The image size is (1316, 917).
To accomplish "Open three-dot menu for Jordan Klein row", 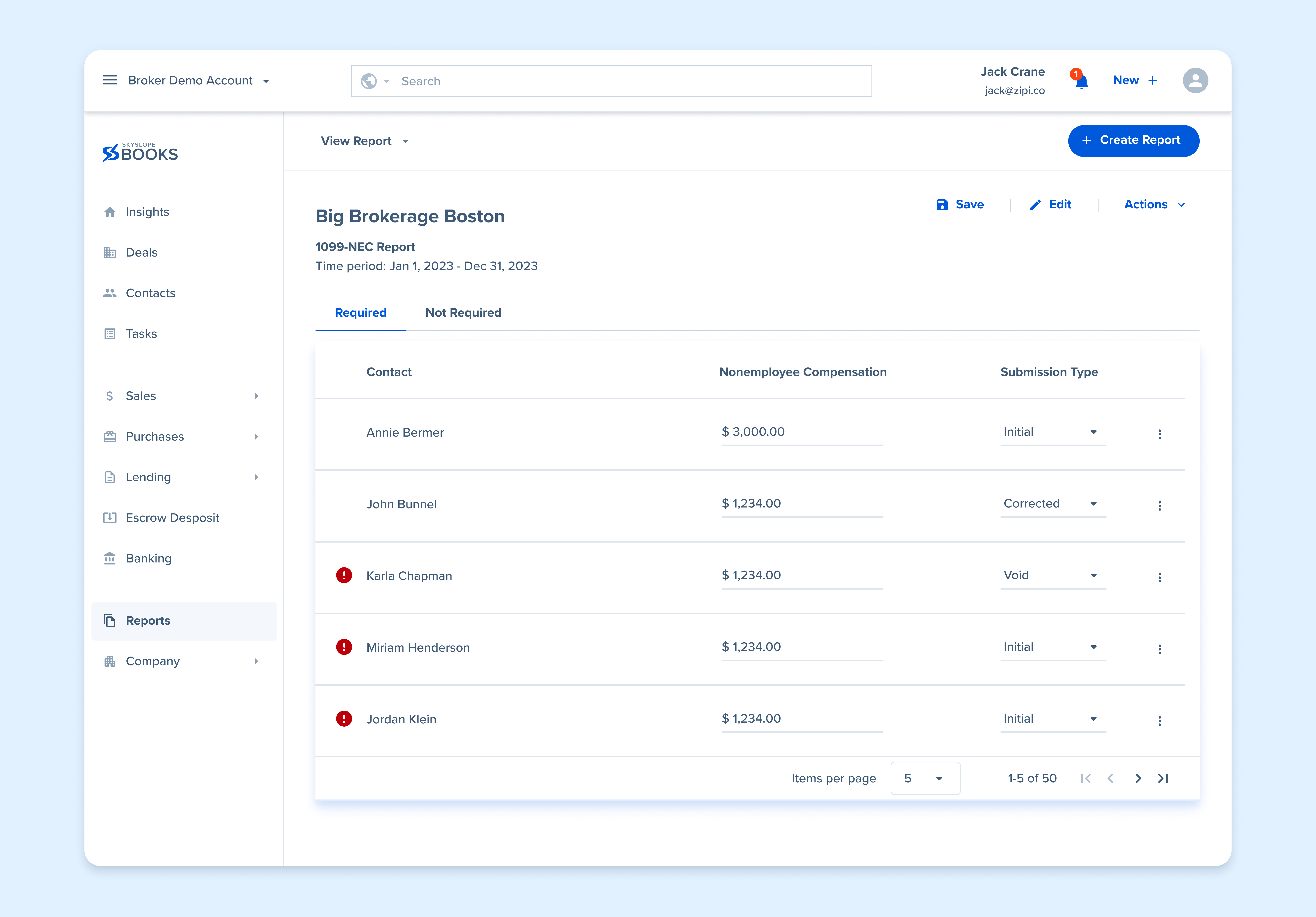I will coord(1159,720).
